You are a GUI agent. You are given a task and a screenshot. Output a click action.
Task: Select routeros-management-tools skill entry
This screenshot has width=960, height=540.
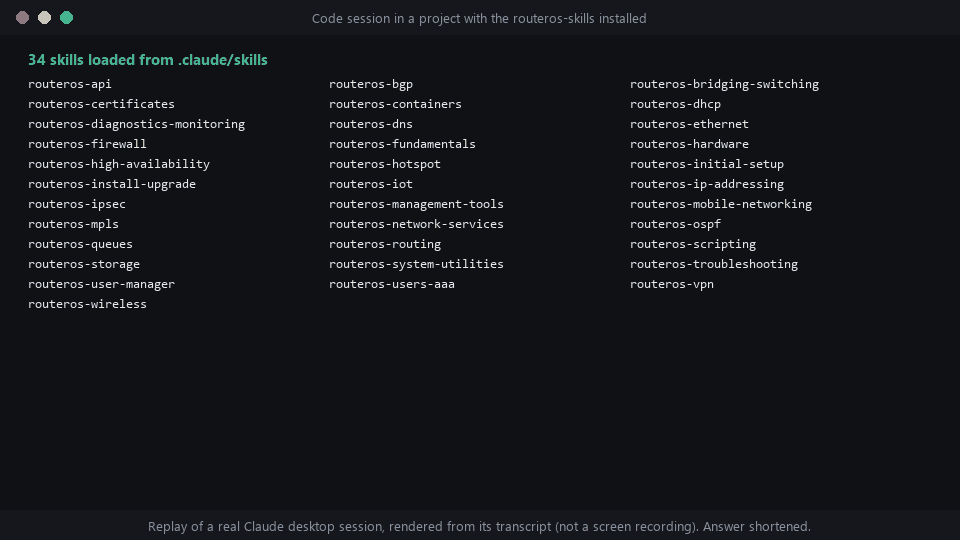[416, 204]
